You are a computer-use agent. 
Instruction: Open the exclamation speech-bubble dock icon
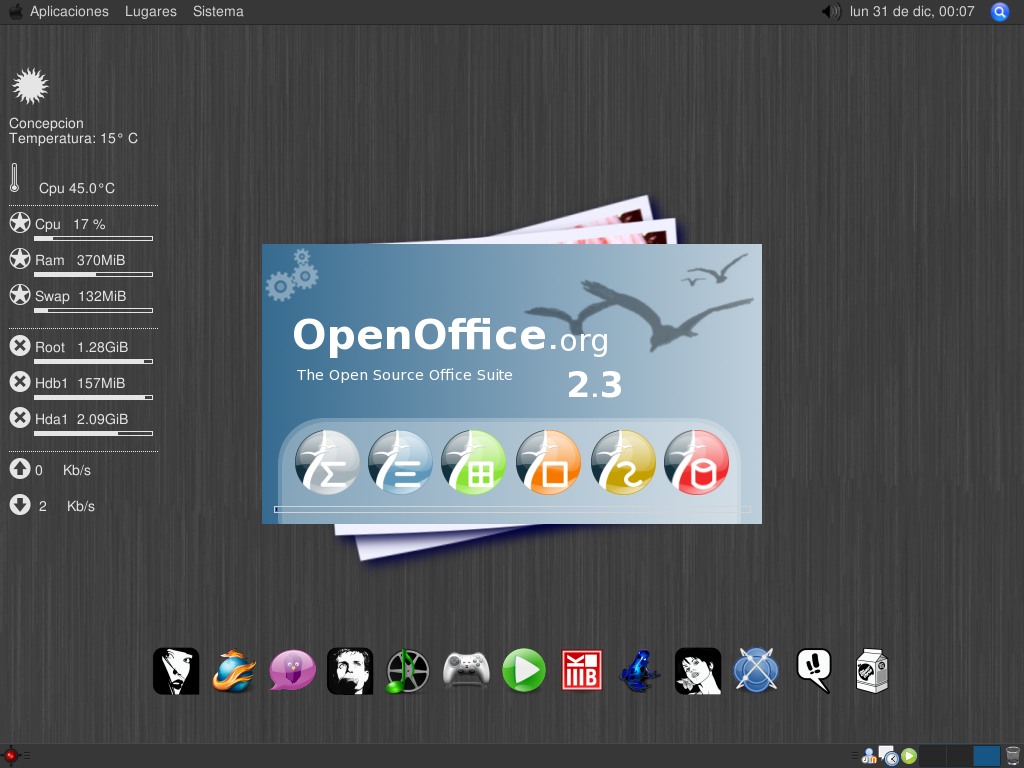(x=814, y=670)
